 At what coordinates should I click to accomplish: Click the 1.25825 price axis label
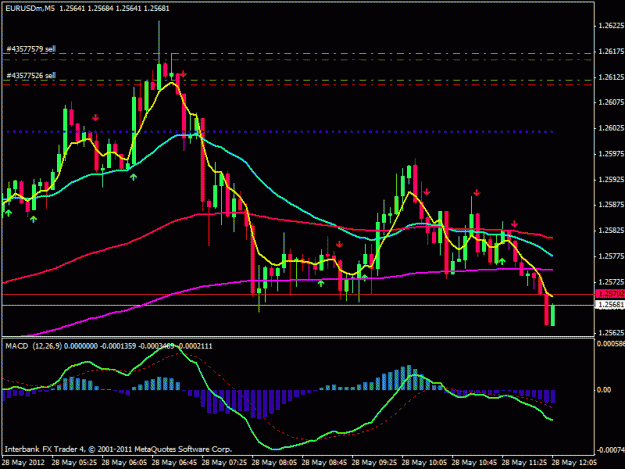(x=611, y=230)
